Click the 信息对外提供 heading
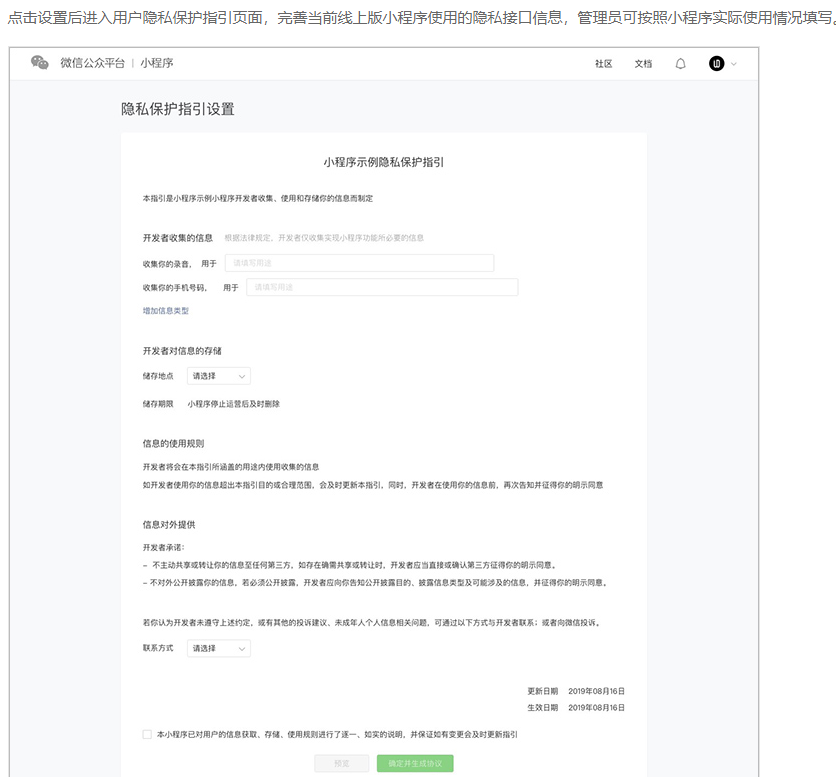The image size is (836, 777). point(169,525)
